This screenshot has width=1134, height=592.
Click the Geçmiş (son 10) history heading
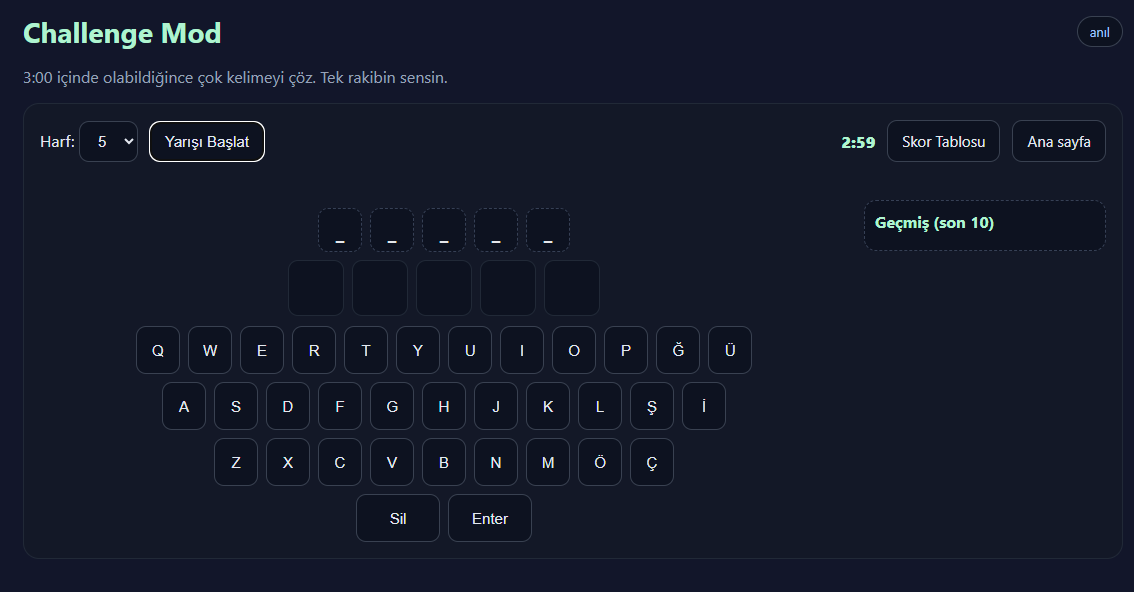click(x=934, y=223)
